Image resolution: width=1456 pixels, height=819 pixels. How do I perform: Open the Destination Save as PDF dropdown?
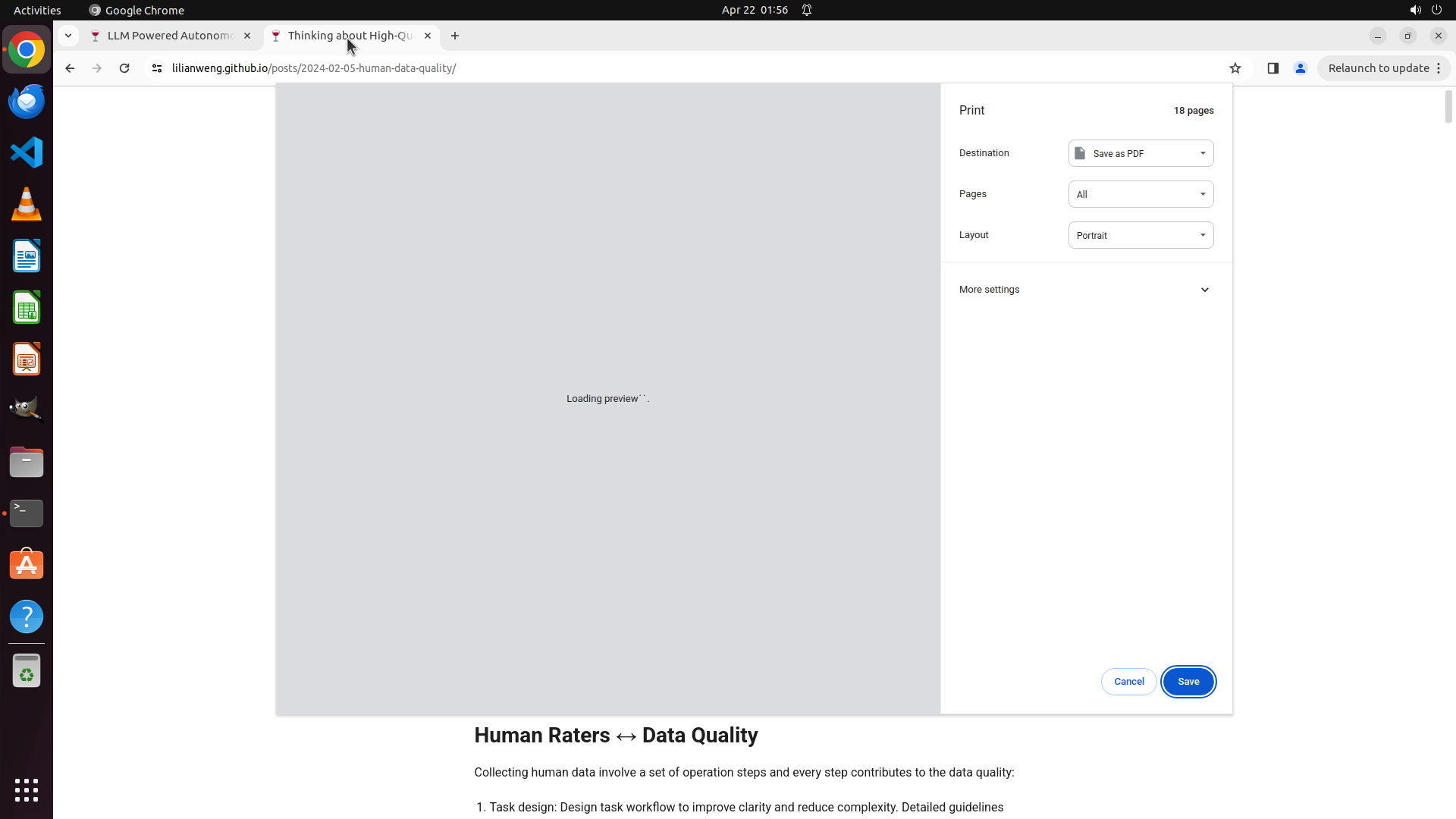pyautogui.click(x=1141, y=153)
